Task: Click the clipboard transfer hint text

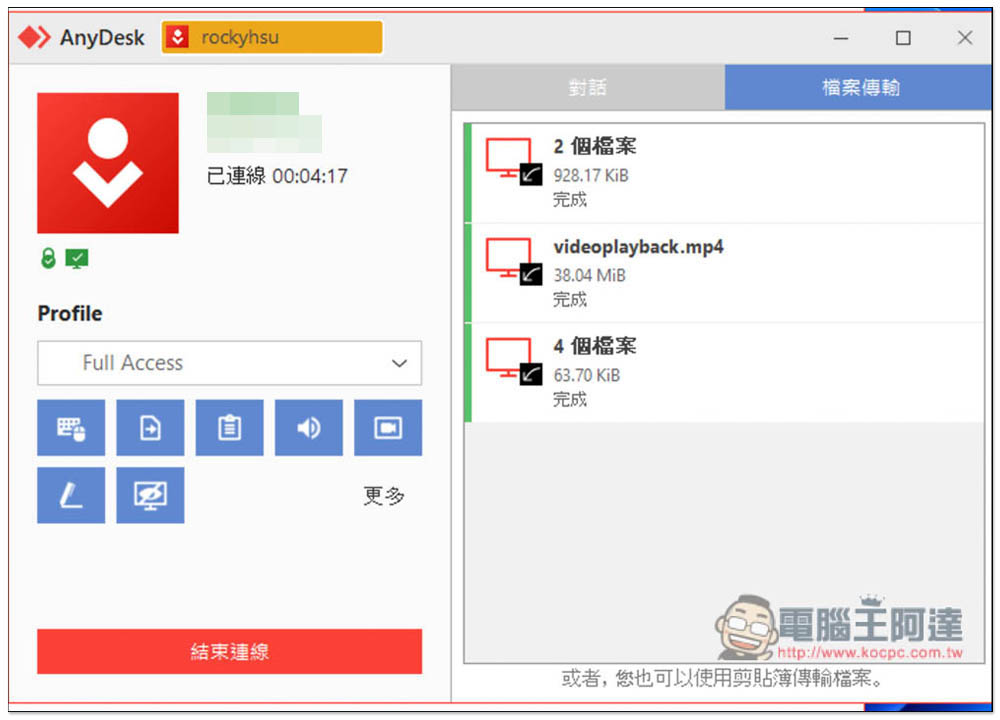Action: point(723,678)
